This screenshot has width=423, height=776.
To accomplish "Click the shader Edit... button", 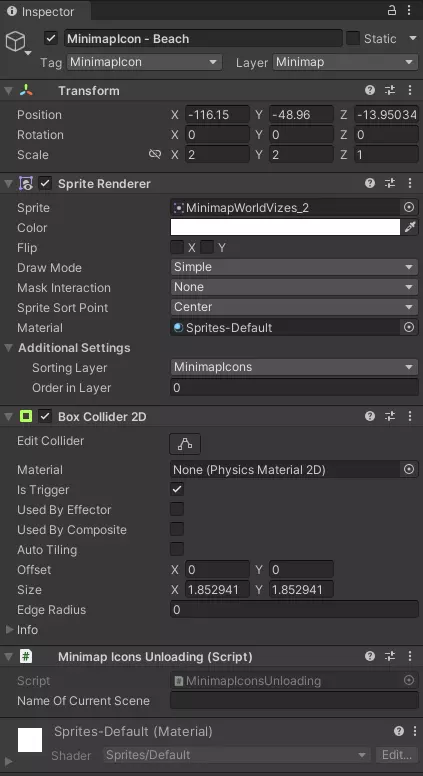I will coord(397,755).
